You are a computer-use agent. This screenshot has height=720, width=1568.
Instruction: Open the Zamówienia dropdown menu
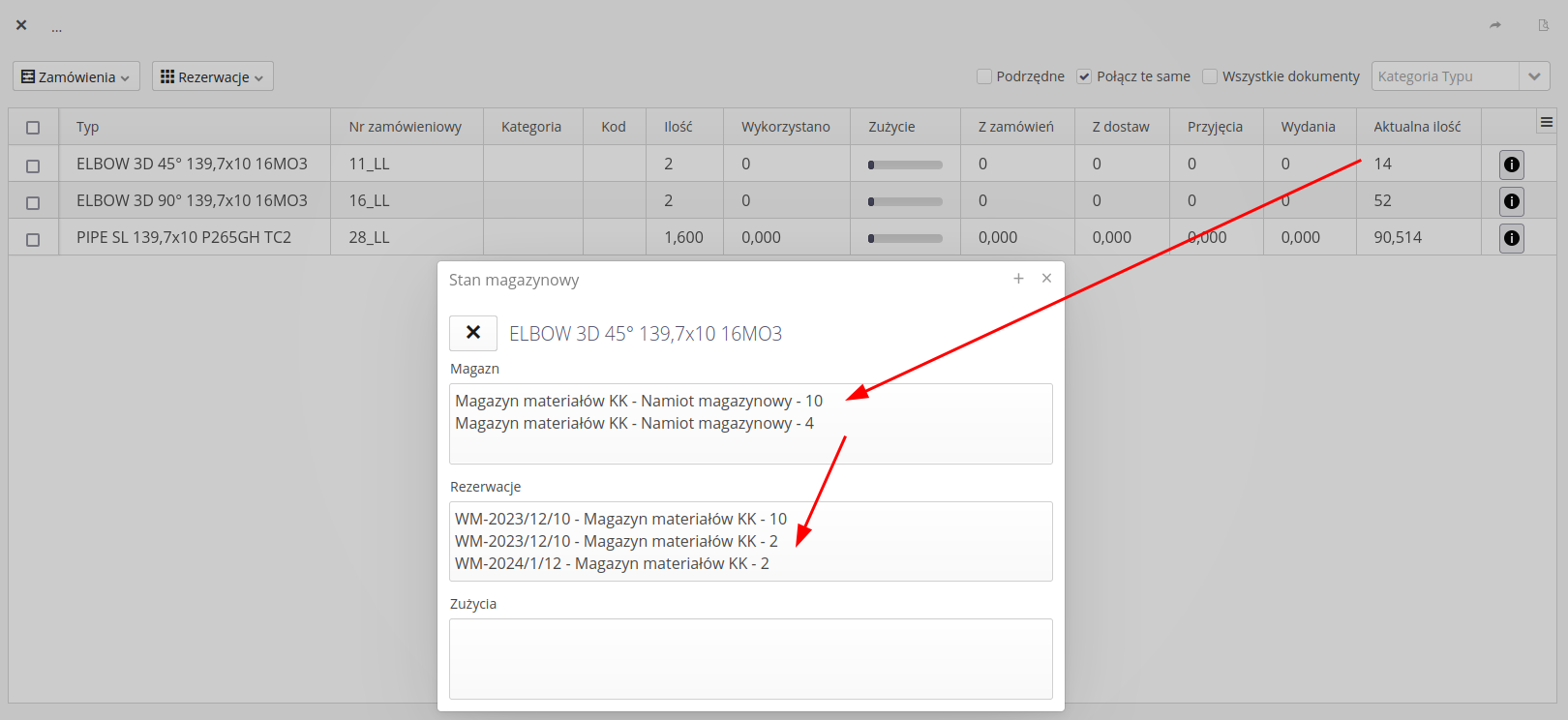coord(76,76)
